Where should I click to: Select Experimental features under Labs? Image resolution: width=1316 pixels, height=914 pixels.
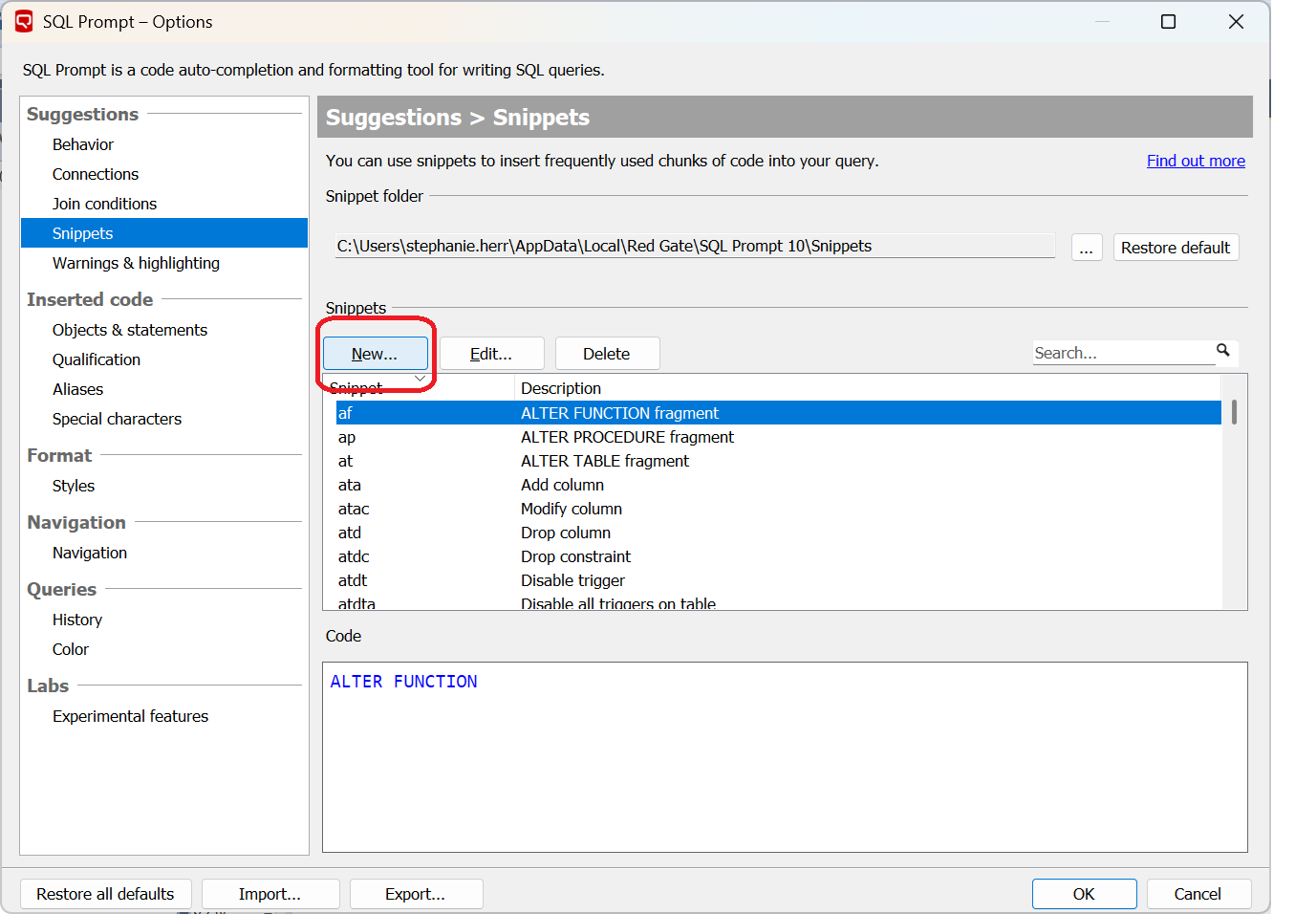(130, 716)
